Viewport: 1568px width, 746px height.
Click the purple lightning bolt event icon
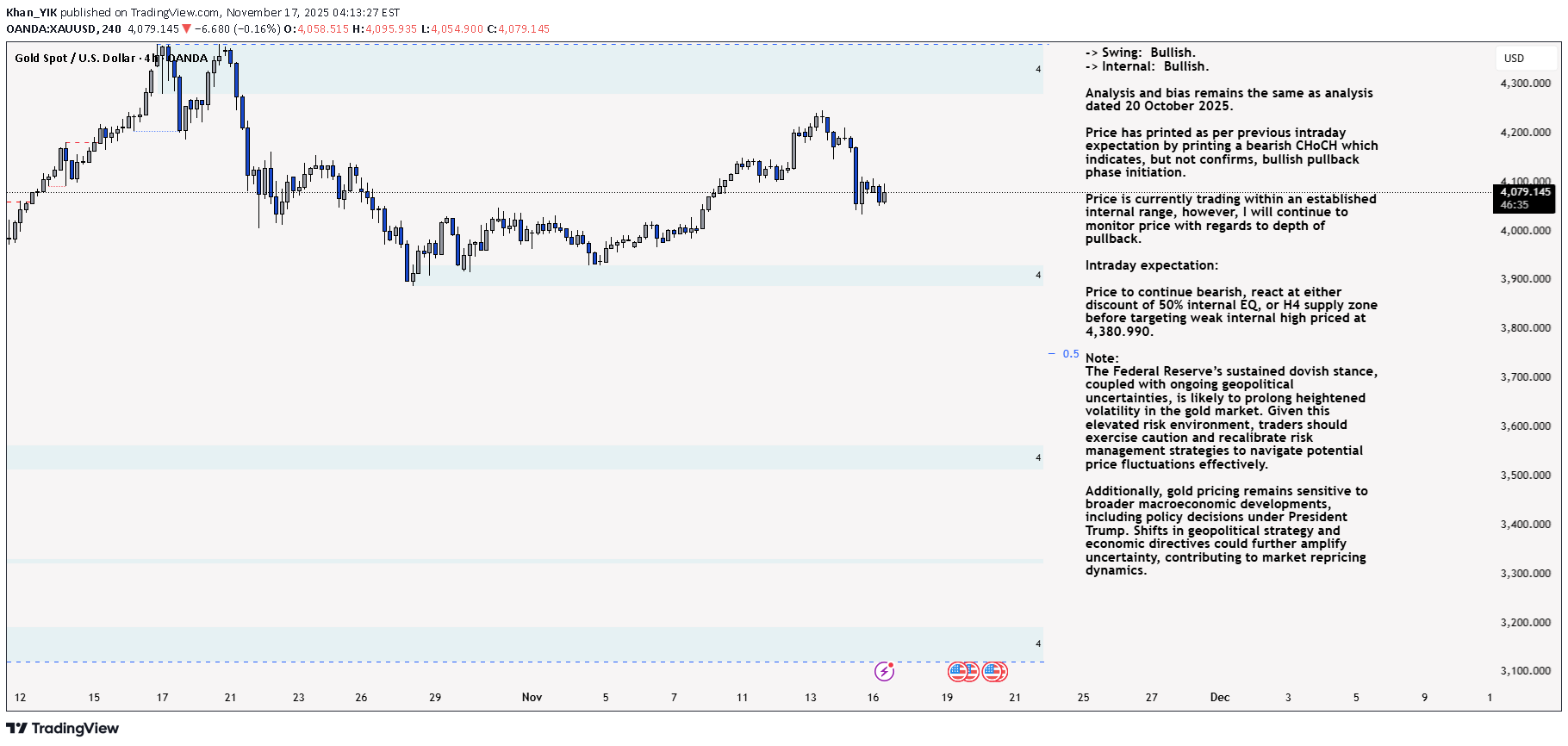(x=884, y=671)
